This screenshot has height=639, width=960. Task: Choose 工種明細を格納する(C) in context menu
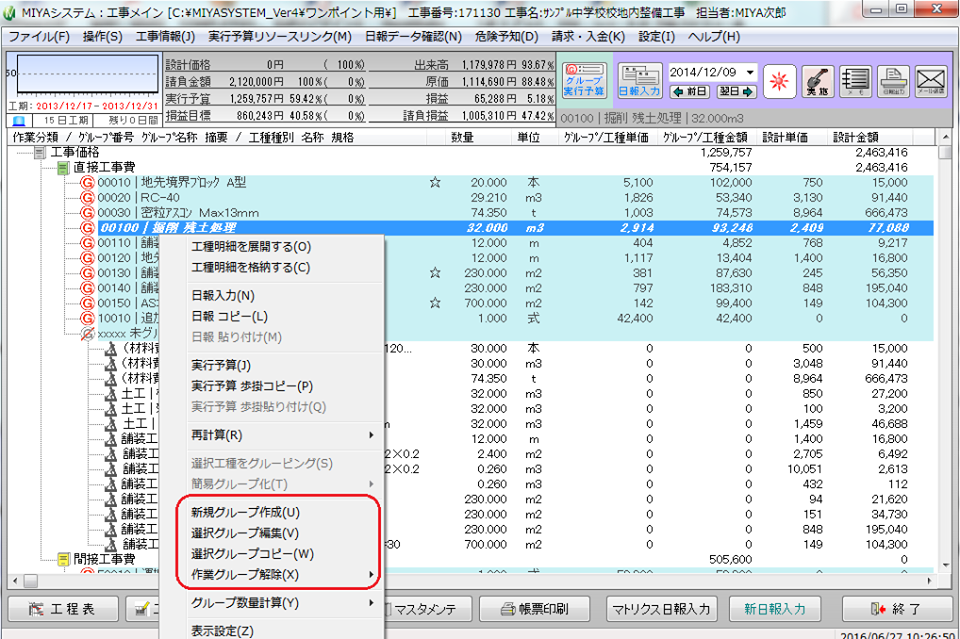pos(271,267)
